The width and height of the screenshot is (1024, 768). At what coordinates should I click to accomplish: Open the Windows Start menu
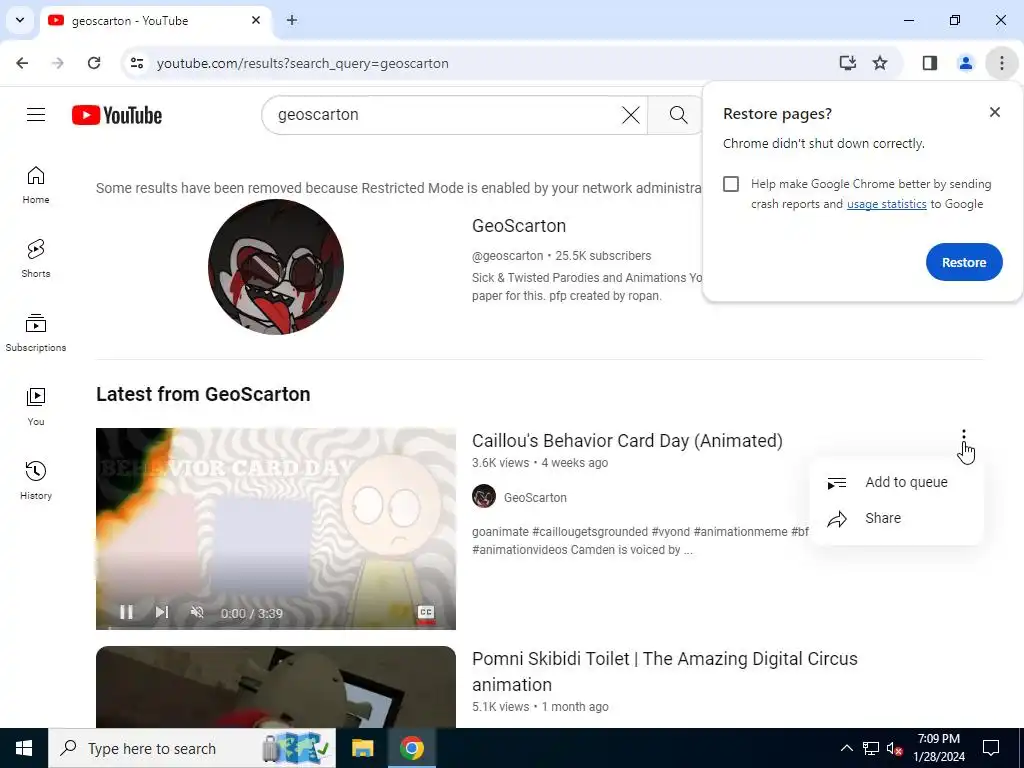pos(24,748)
